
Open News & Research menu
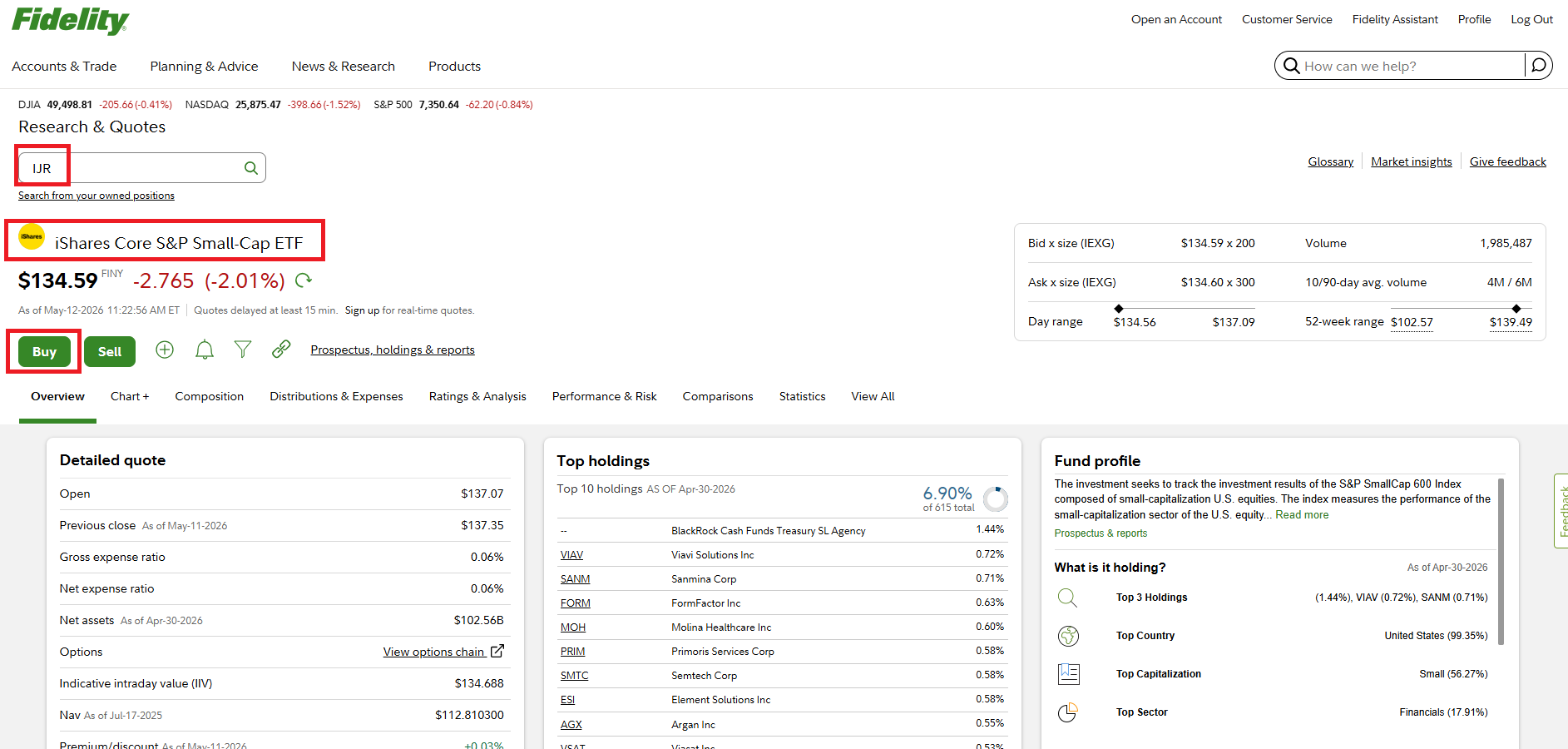[x=343, y=66]
